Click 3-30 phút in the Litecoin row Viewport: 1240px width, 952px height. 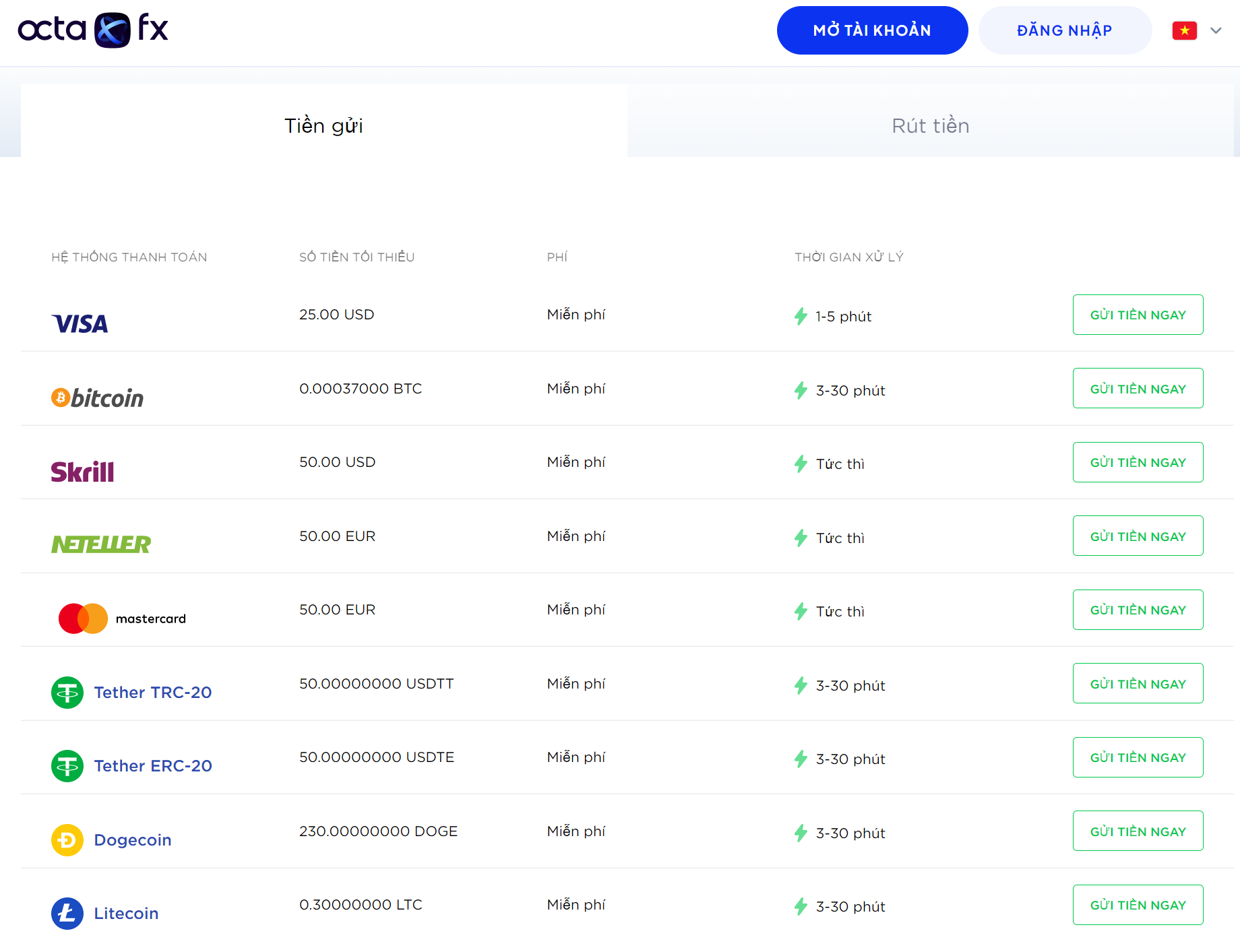point(850,907)
